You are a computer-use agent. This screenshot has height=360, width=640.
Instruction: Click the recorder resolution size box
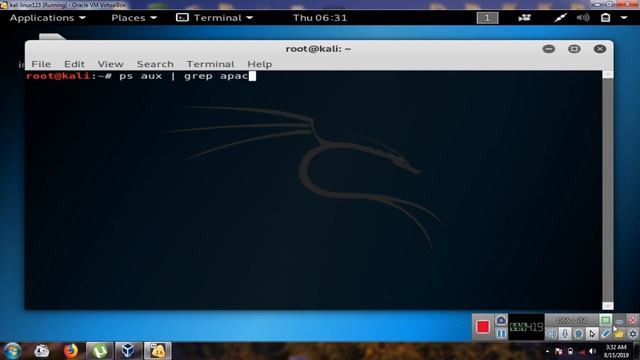(572, 320)
